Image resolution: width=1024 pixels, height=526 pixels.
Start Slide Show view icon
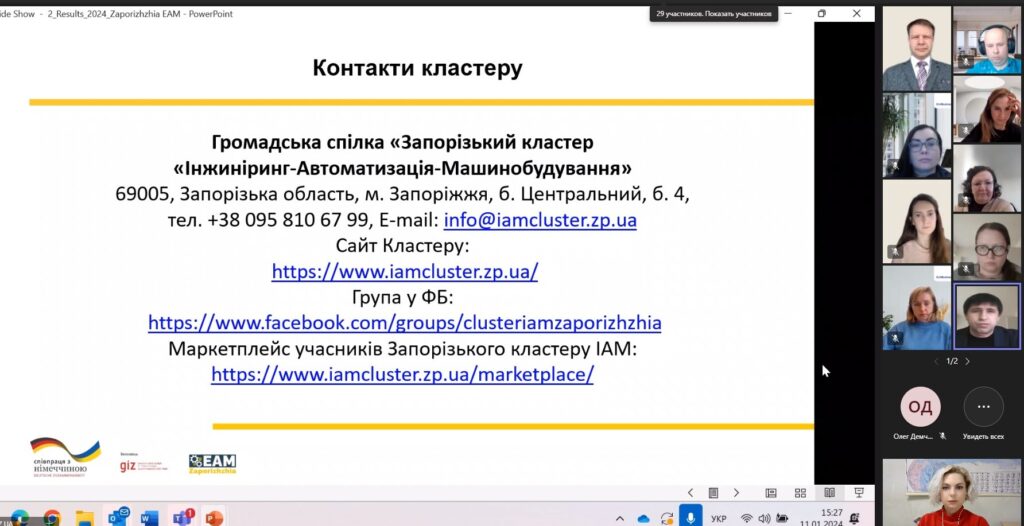coord(859,493)
